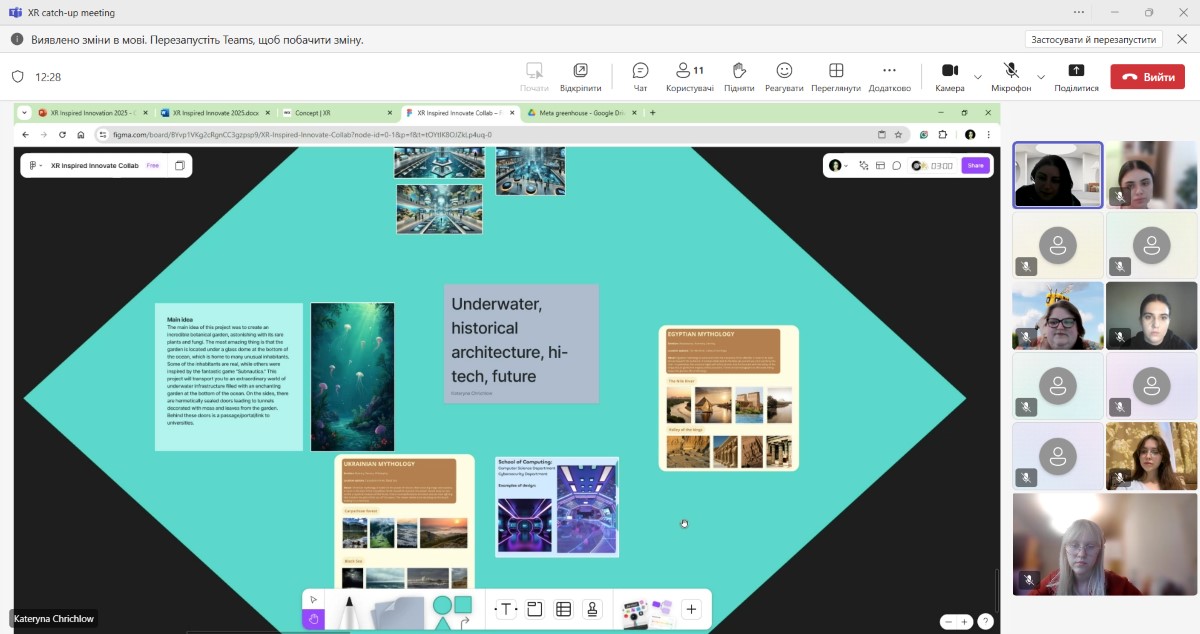
Task: Zoom in the FigJam canvas
Action: [x=964, y=621]
